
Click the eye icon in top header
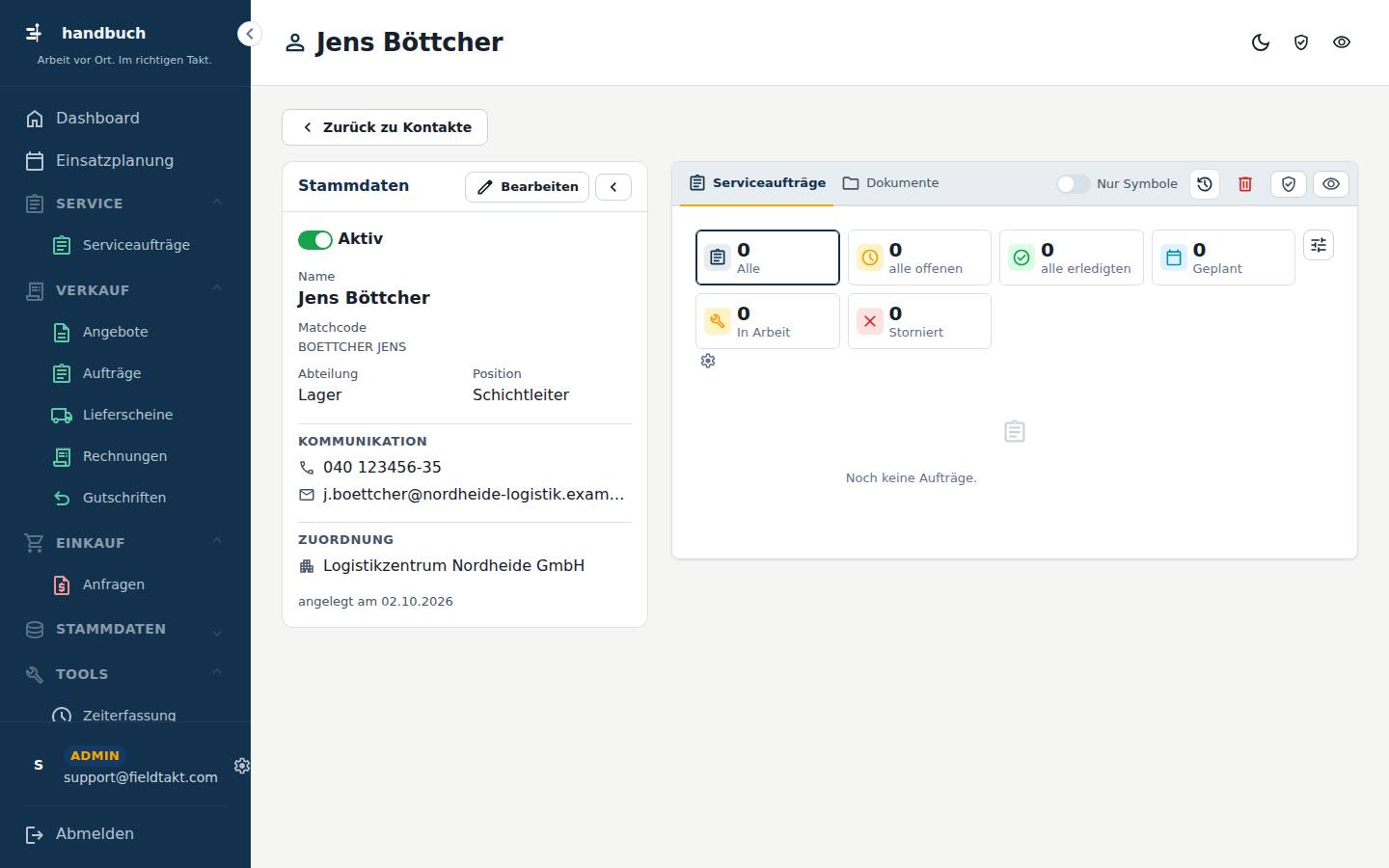tap(1342, 42)
